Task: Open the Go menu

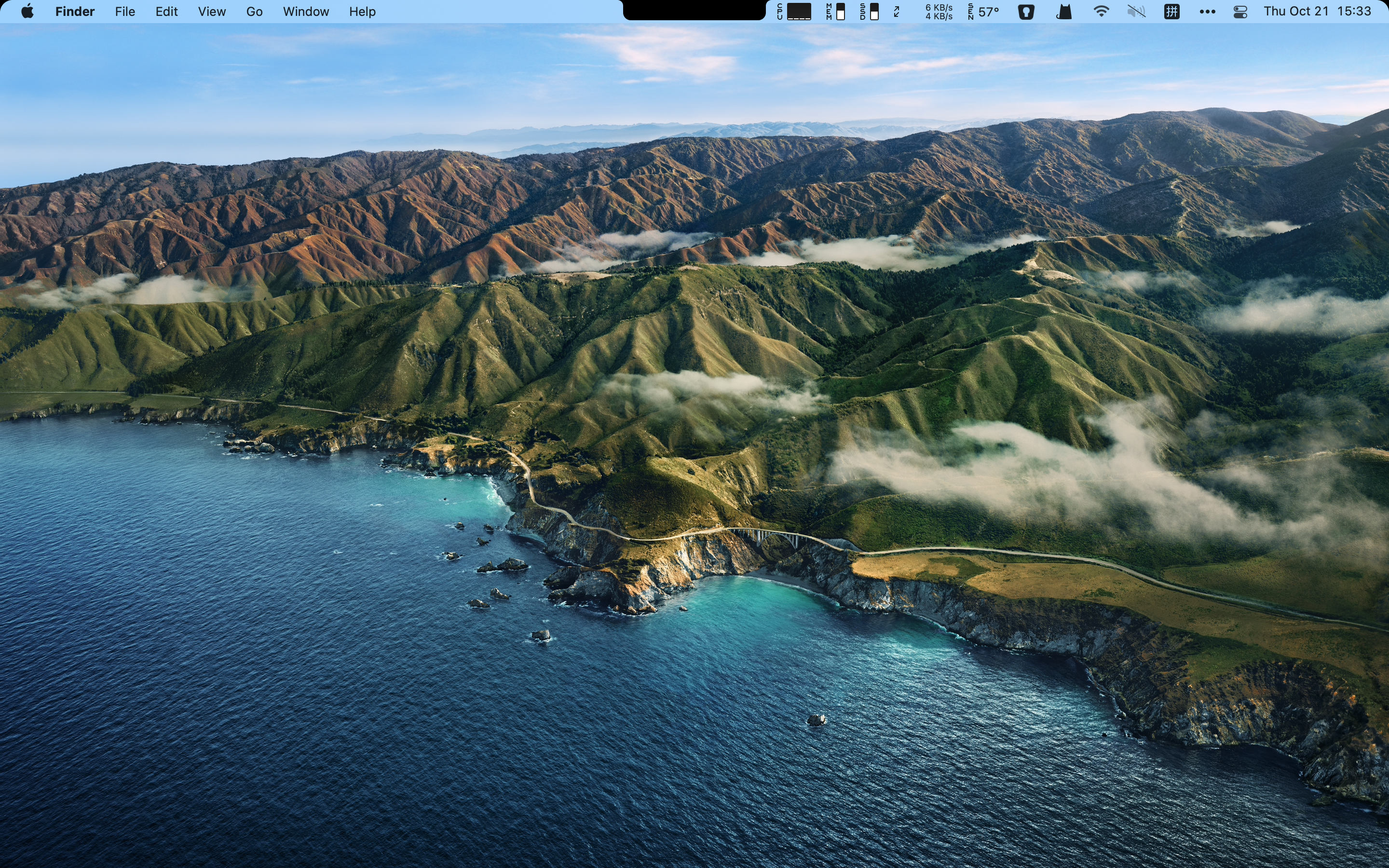Action: pos(254,12)
